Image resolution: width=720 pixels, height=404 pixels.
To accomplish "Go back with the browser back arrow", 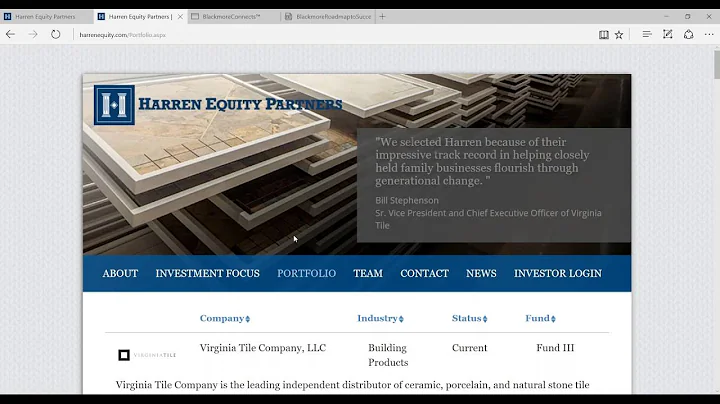I will 11,34.
